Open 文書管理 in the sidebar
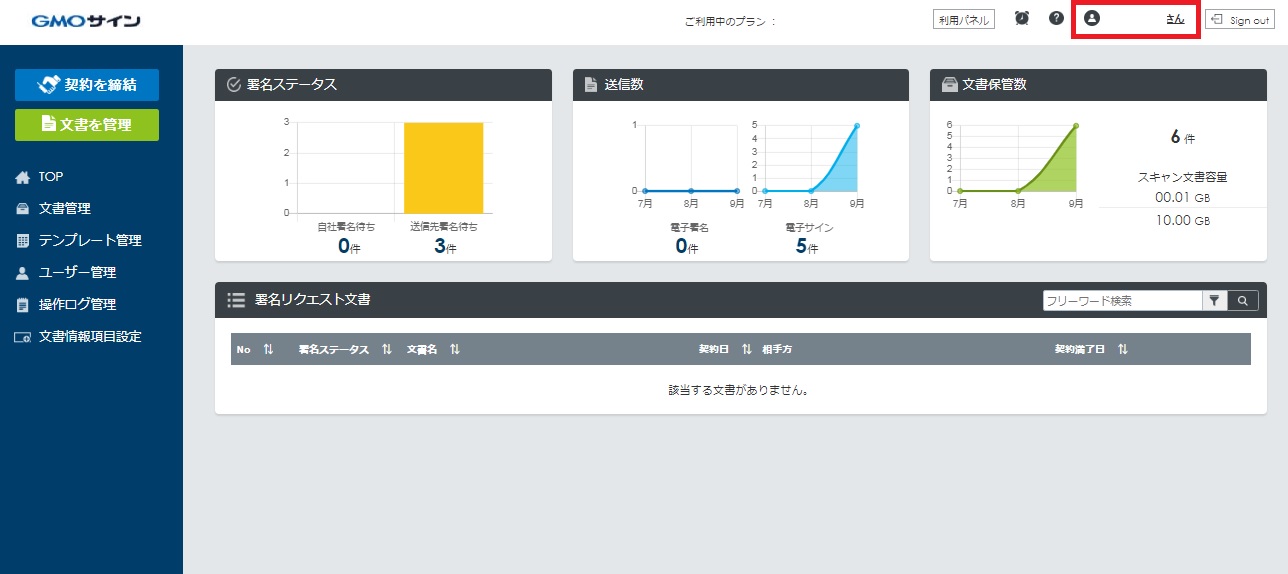The width and height of the screenshot is (1288, 574). 64,209
